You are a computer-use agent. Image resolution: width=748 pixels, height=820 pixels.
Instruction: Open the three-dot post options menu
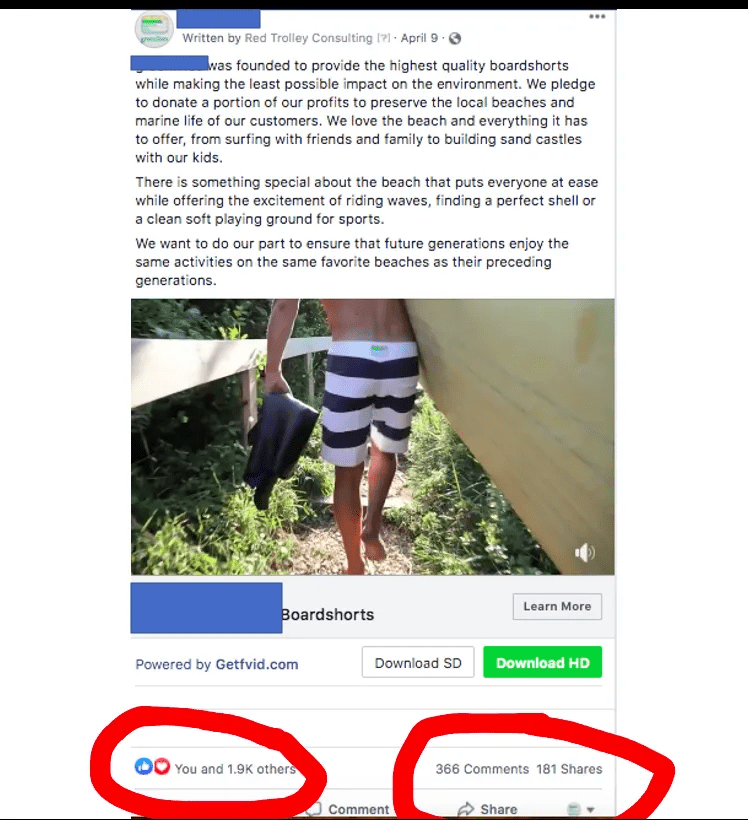pyautogui.click(x=597, y=17)
